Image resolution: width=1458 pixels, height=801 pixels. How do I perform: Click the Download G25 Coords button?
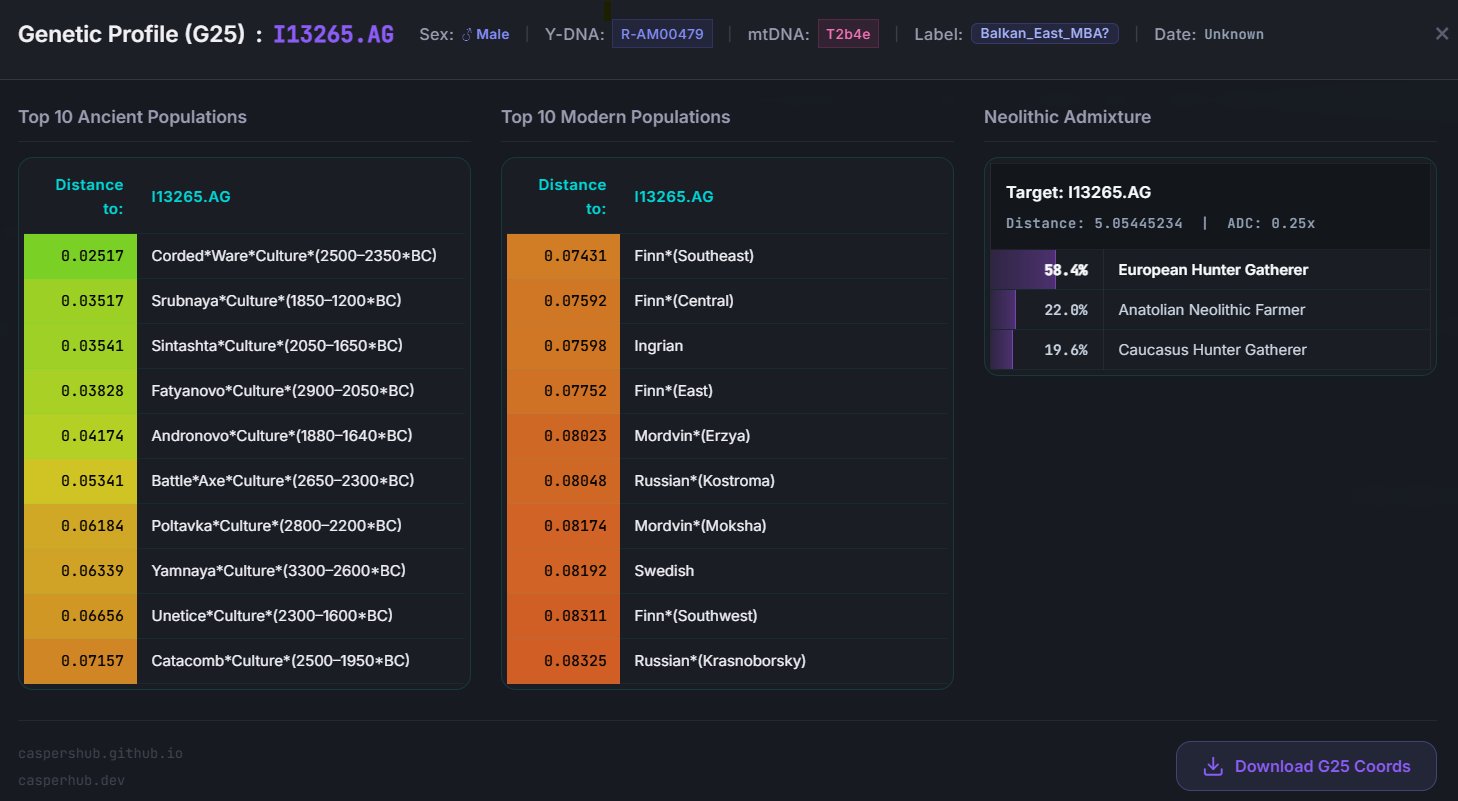point(1306,767)
